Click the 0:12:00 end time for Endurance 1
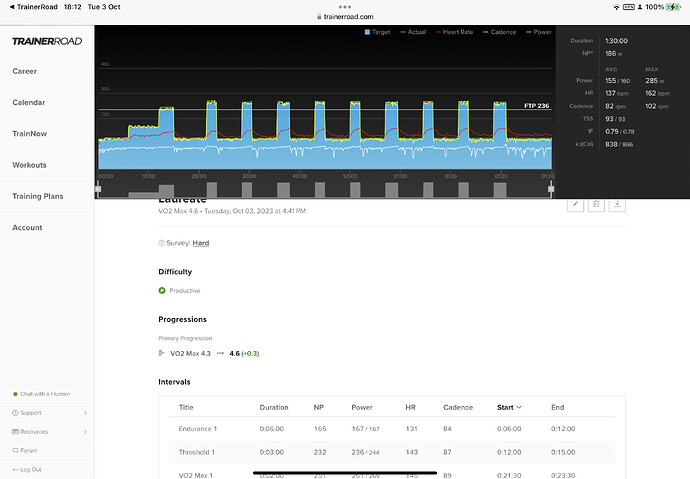 point(563,428)
